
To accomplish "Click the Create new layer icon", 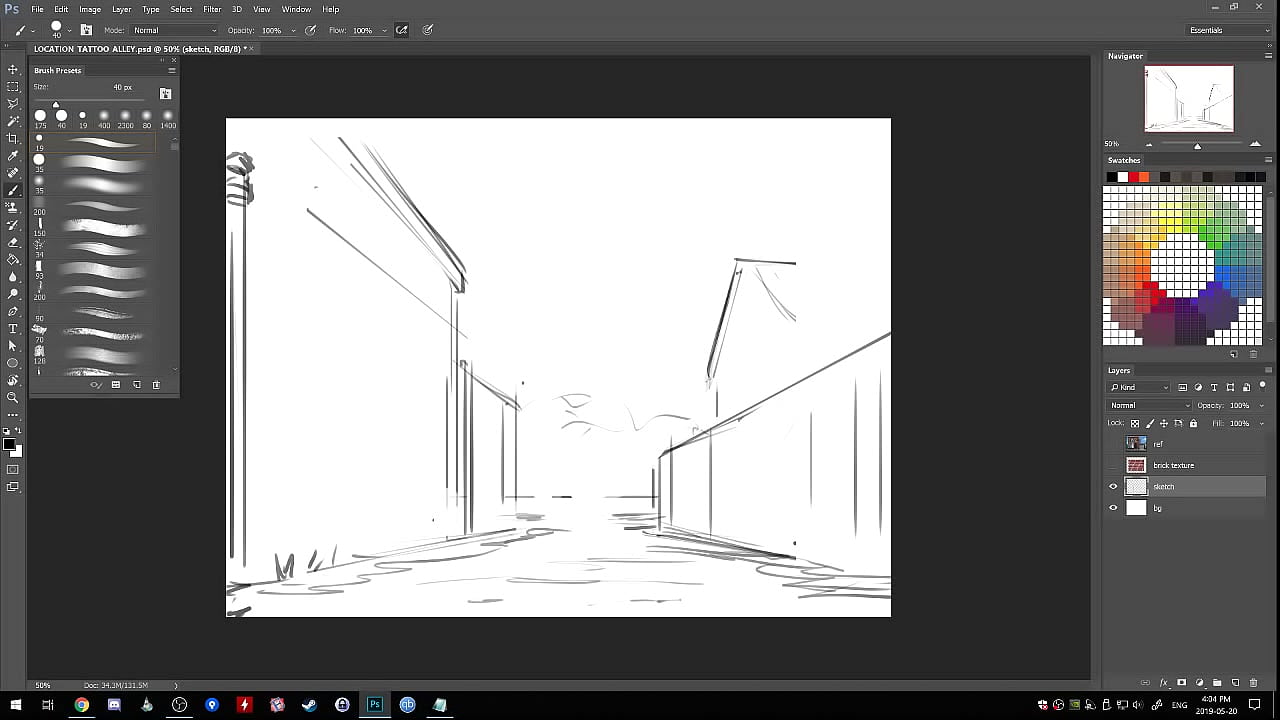I will [1235, 683].
